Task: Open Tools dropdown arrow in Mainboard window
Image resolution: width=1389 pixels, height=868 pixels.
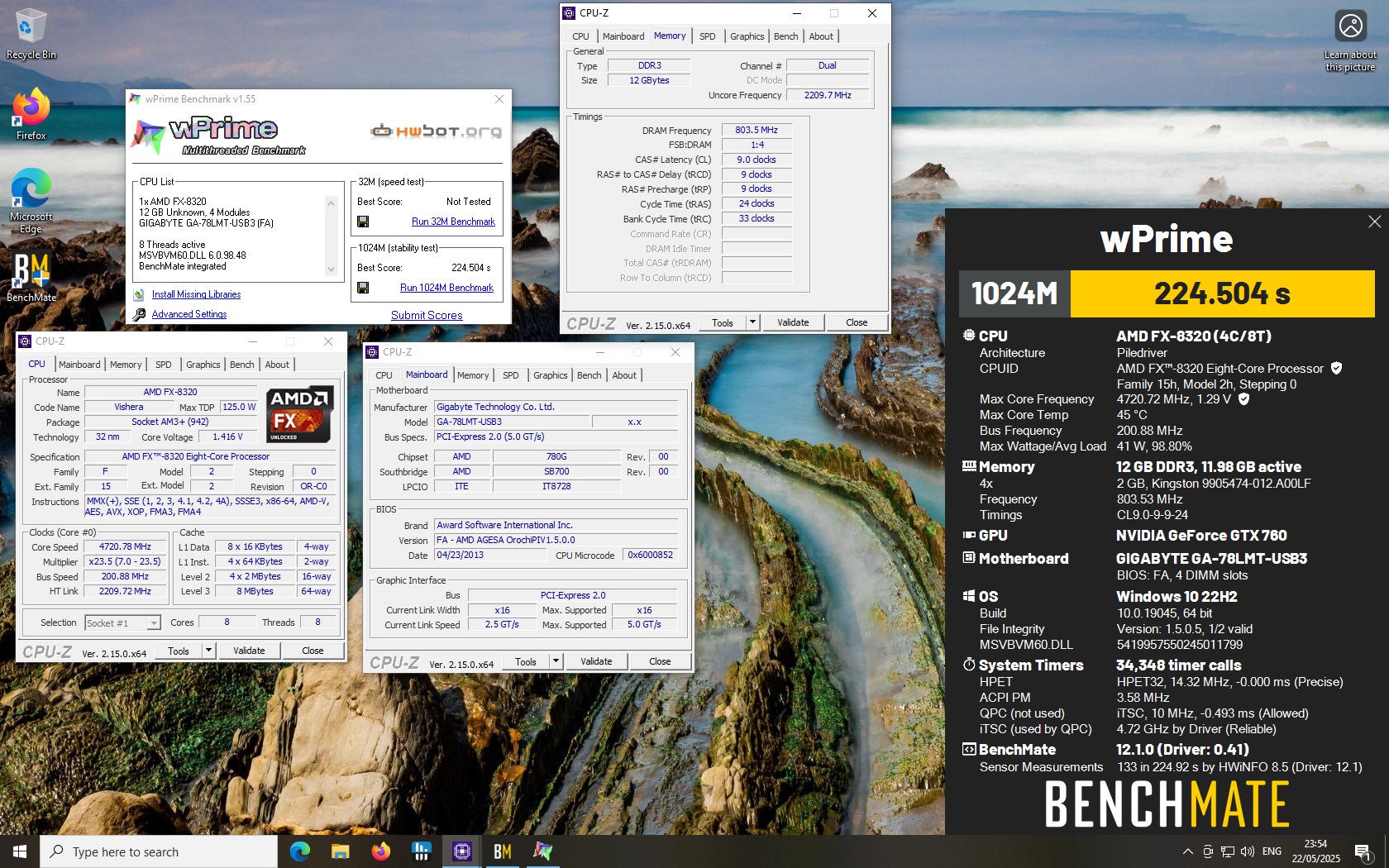Action: coord(556,661)
